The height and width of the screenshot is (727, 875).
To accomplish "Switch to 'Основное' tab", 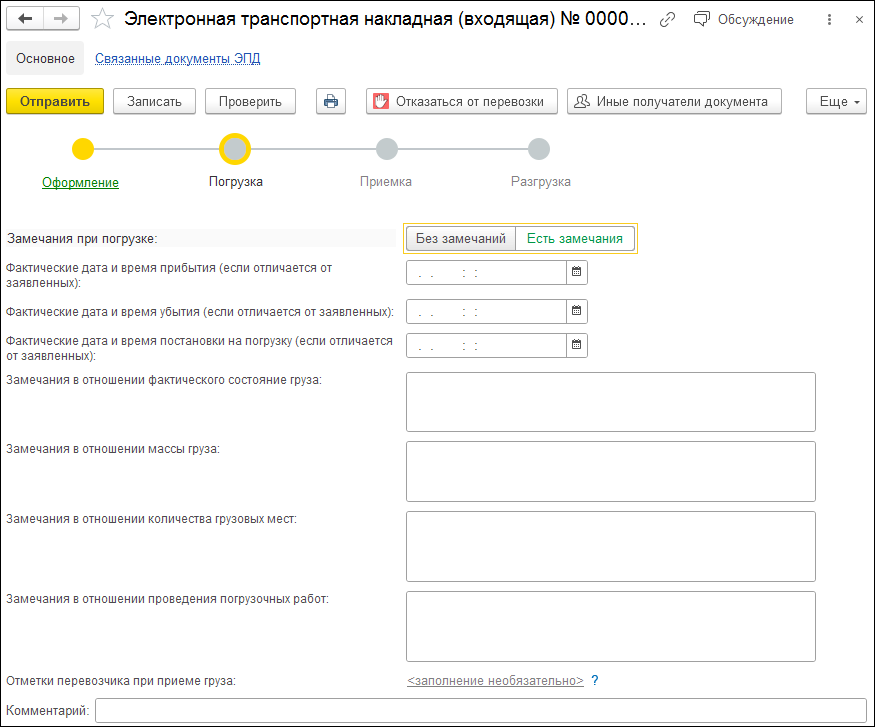I will coord(46,58).
